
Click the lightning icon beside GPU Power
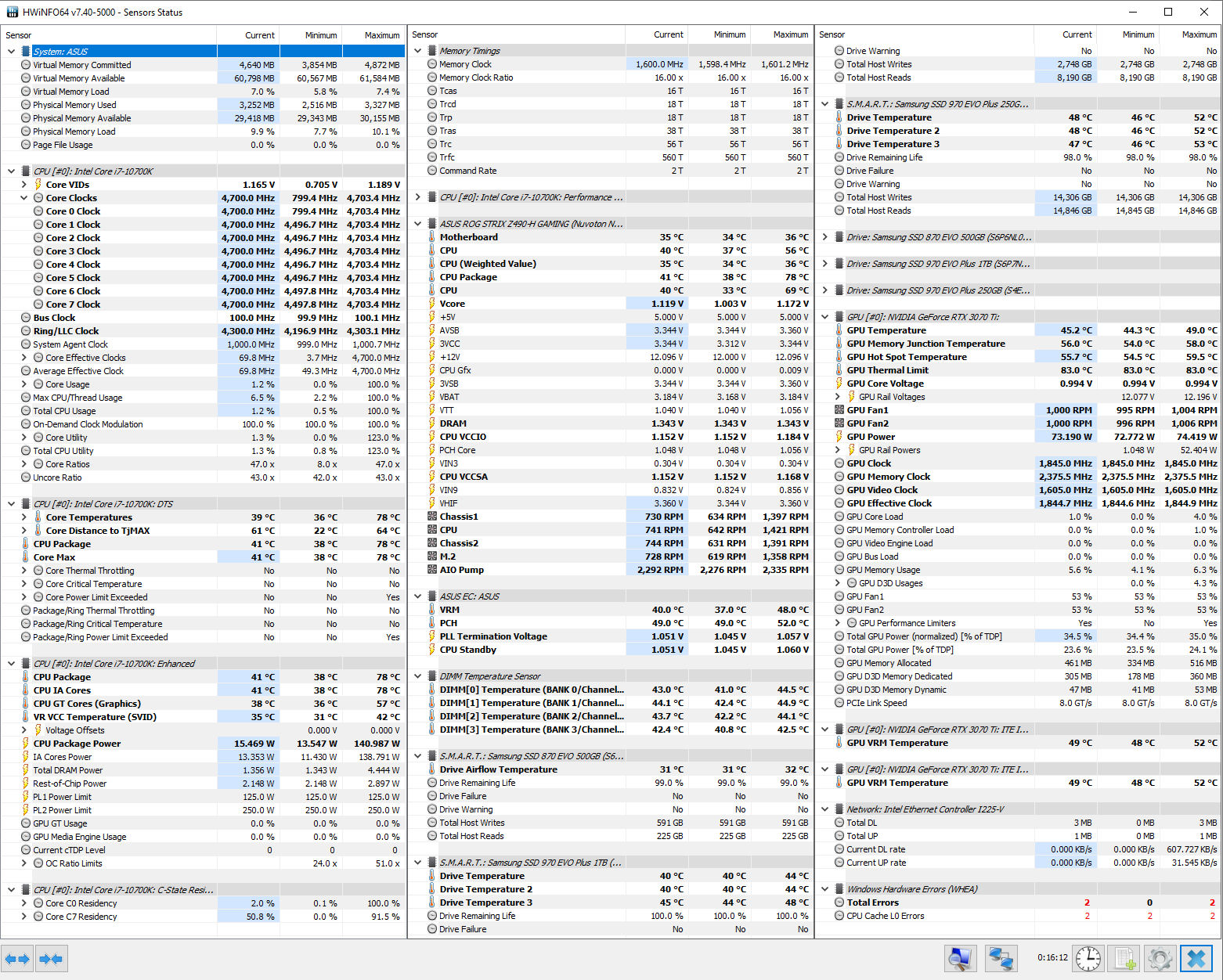pos(839,437)
